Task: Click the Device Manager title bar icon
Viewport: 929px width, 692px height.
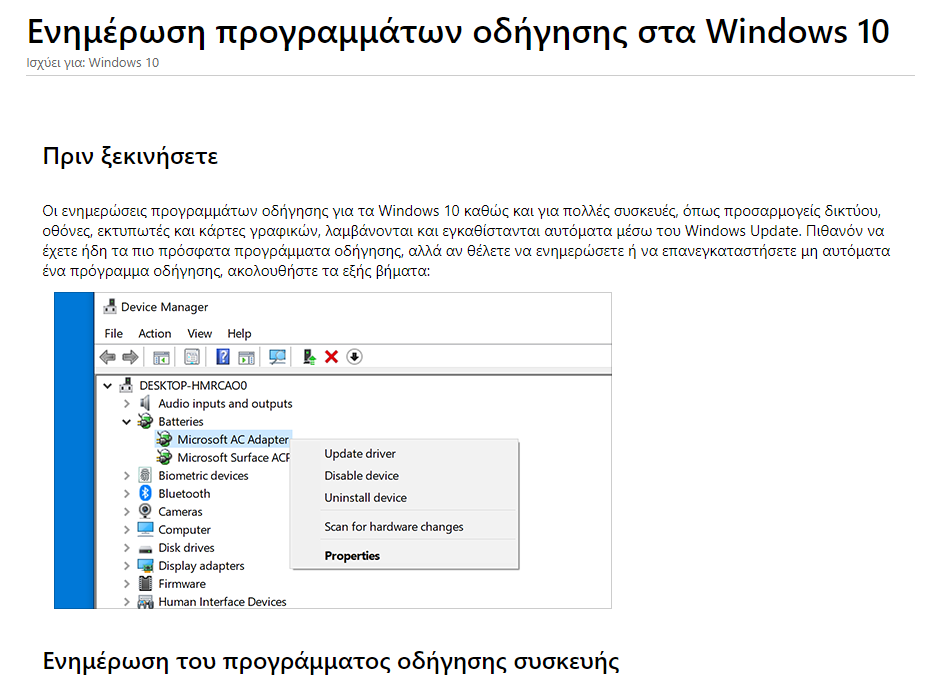Action: (110, 306)
